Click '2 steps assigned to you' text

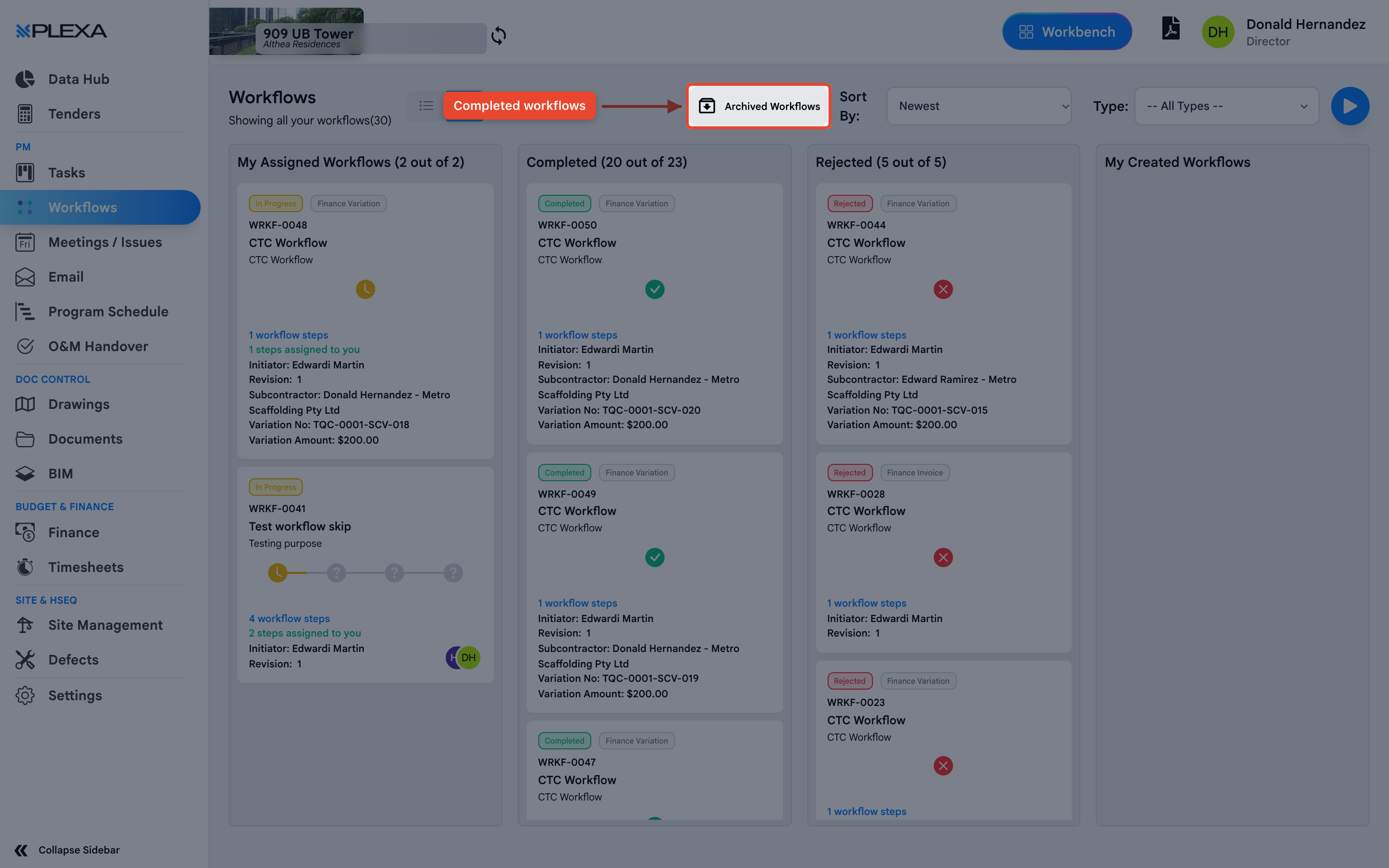[x=305, y=633]
